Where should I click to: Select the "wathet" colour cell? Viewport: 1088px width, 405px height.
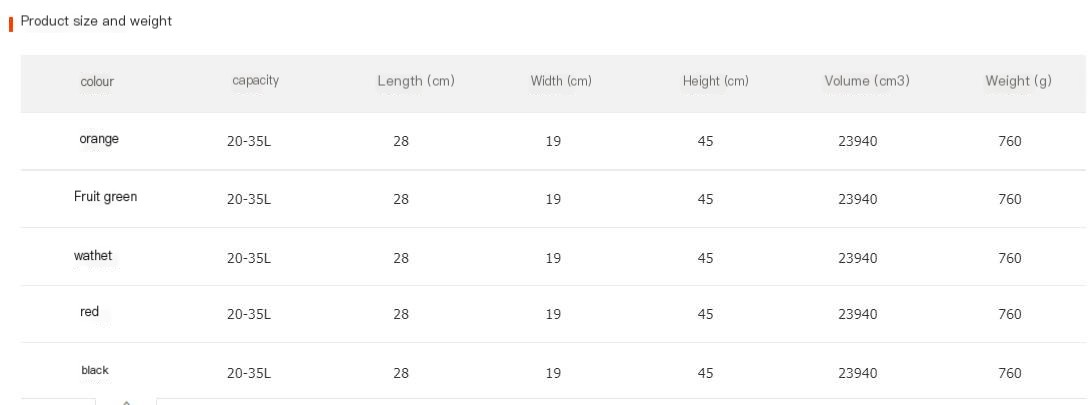[x=93, y=256]
